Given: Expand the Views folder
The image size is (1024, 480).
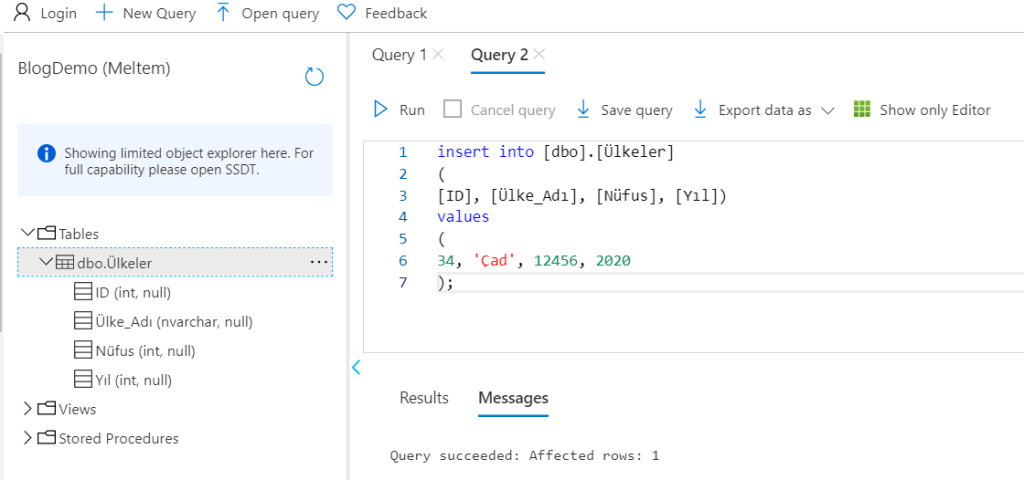Looking at the screenshot, I should click(x=27, y=409).
